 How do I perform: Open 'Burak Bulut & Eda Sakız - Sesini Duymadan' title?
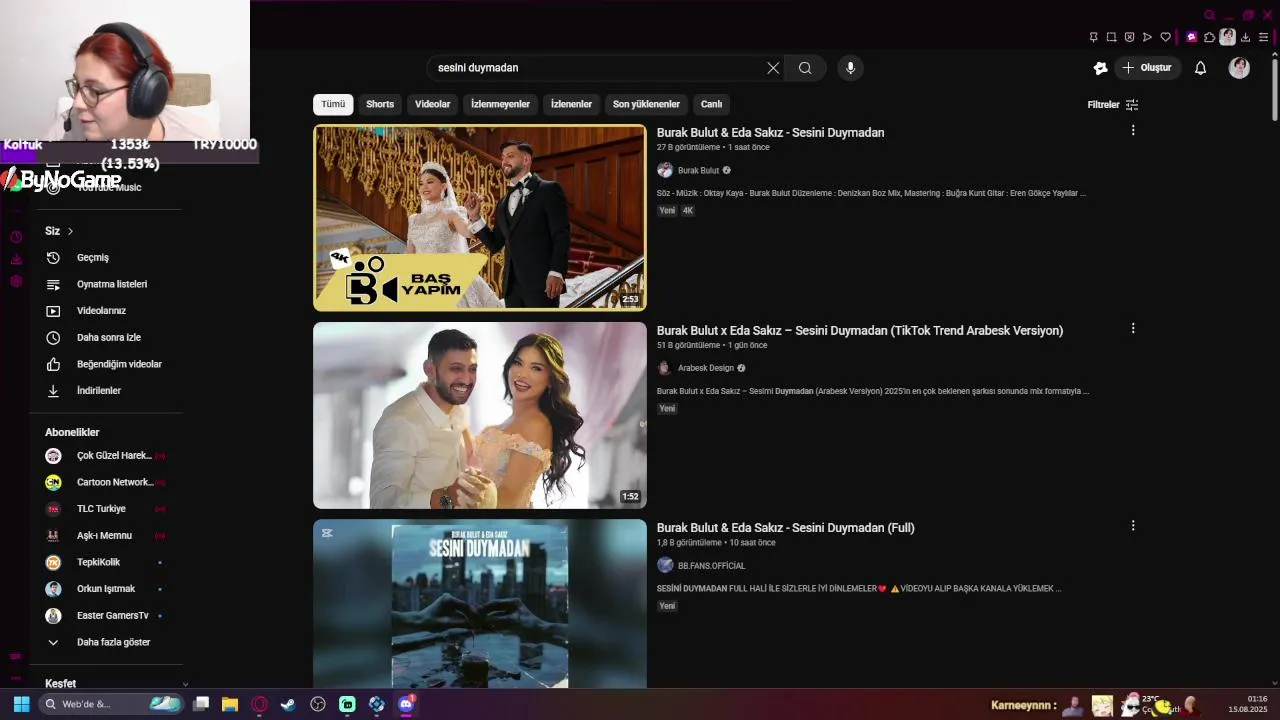tap(770, 132)
